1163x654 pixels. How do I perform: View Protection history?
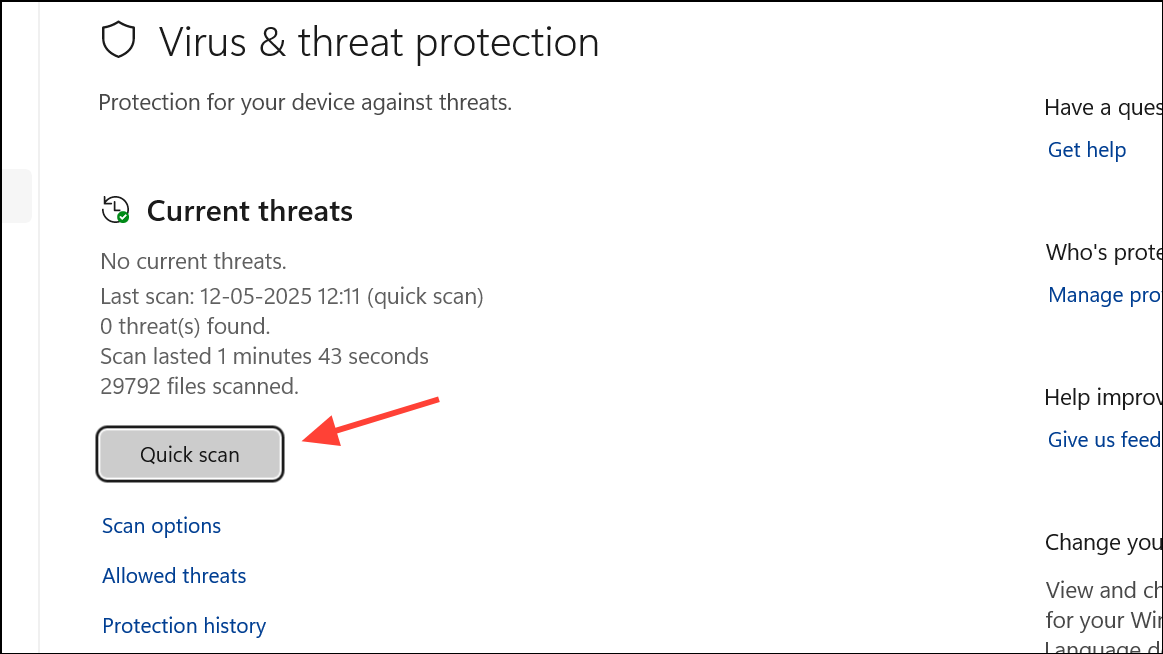[x=184, y=626]
